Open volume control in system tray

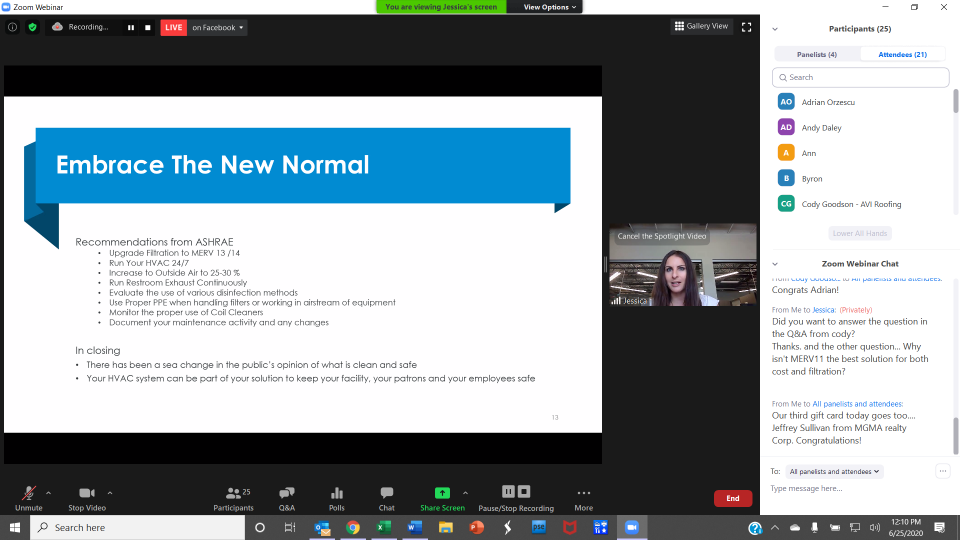click(874, 527)
